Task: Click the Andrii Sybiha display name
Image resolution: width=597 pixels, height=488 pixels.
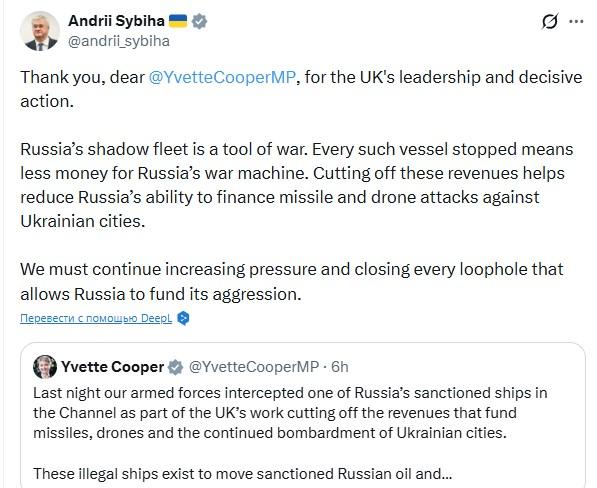Action: [116, 21]
